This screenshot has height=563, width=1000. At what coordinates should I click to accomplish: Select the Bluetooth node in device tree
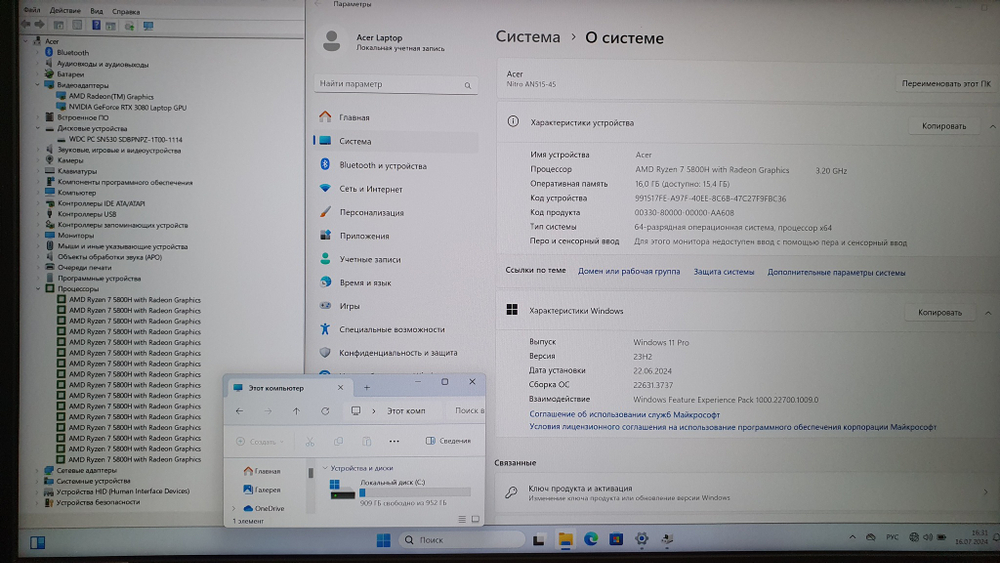coord(73,53)
